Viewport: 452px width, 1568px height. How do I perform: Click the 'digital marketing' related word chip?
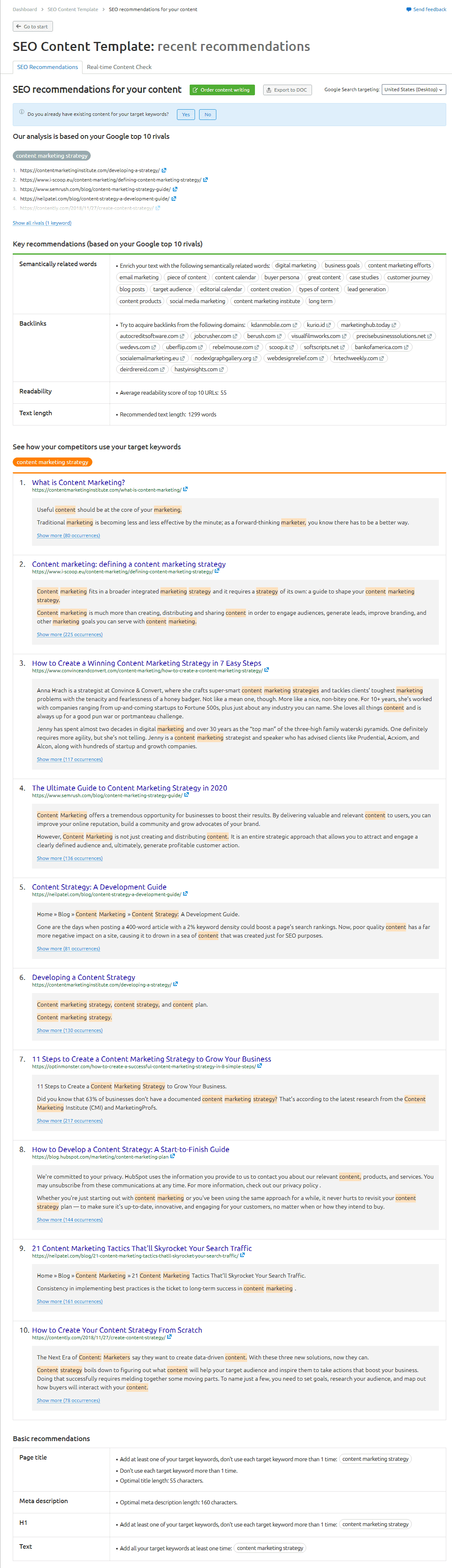[x=296, y=265]
